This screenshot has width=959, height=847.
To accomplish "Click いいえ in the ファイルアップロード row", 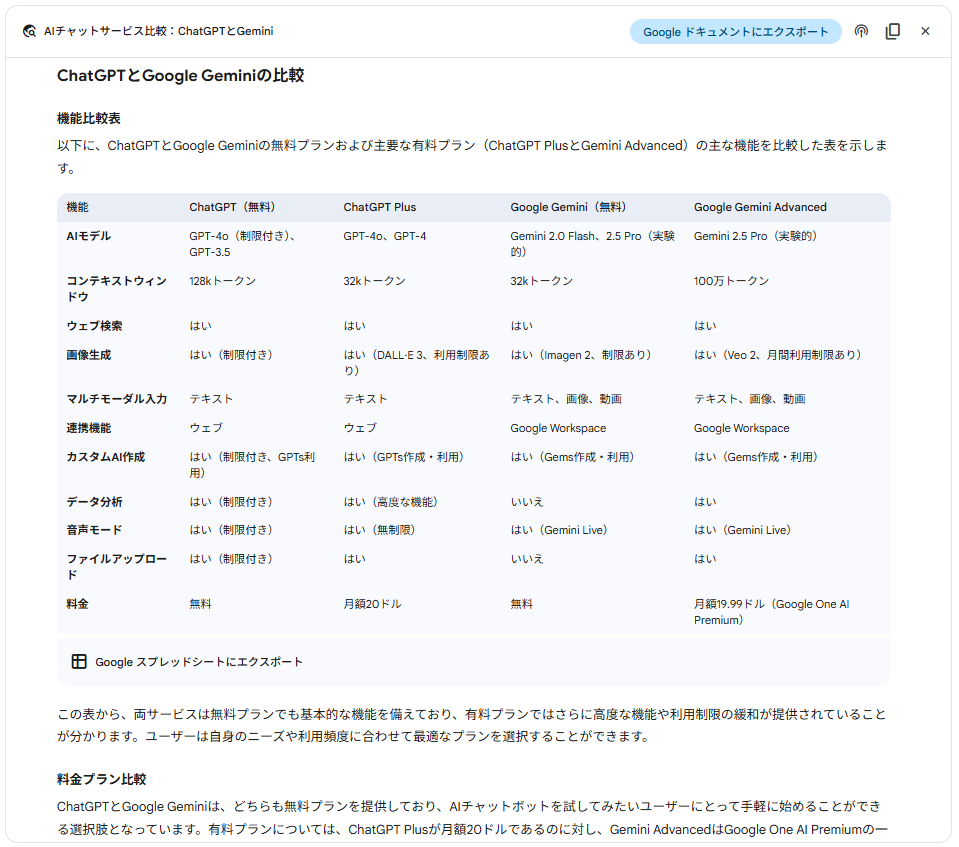I will click(x=527, y=558).
